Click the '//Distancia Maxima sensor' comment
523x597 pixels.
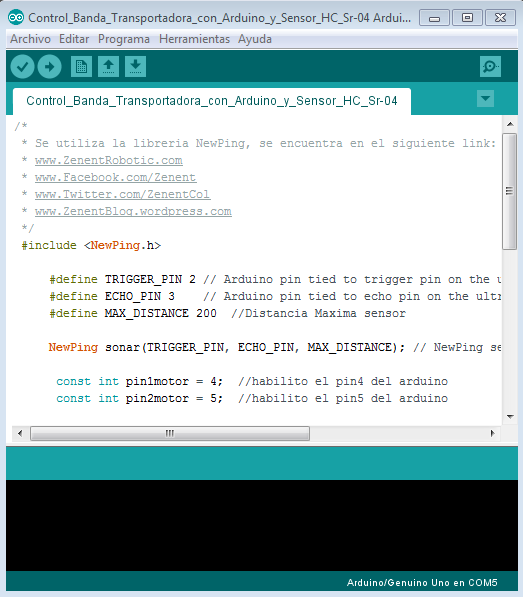pyautogui.click(x=319, y=313)
